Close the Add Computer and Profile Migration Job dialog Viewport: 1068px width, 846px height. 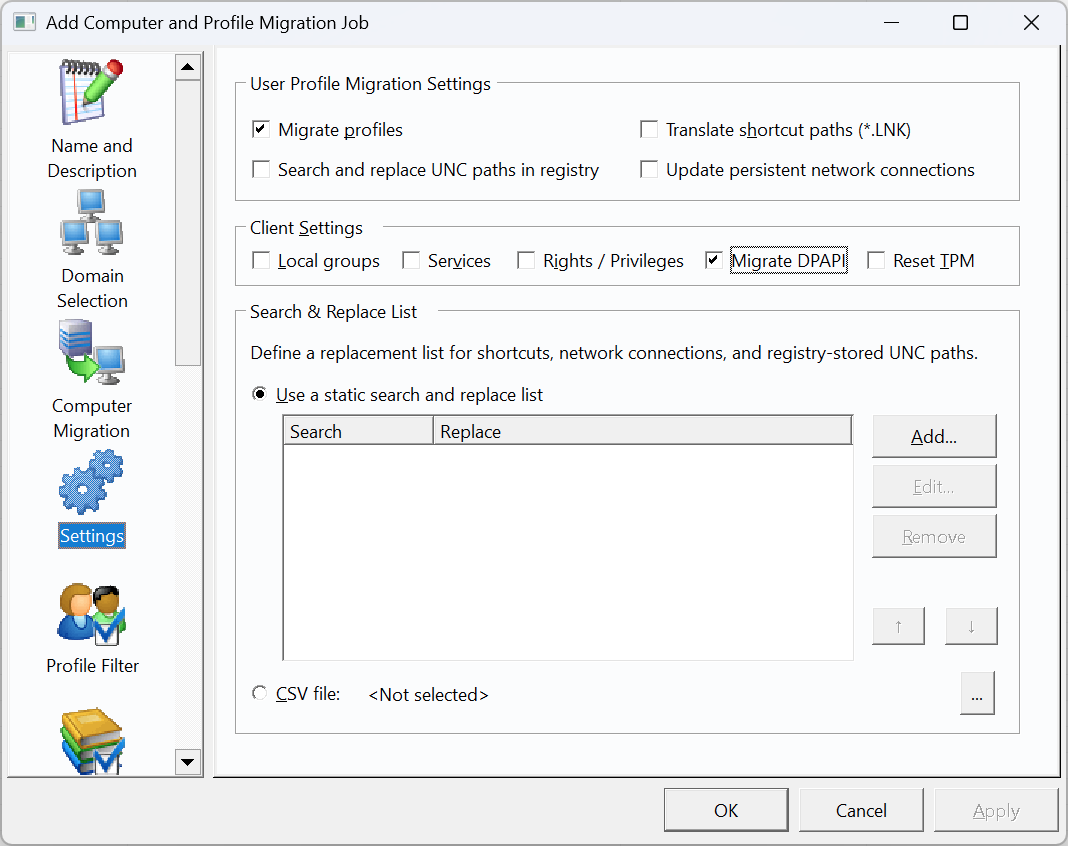coord(1031,22)
